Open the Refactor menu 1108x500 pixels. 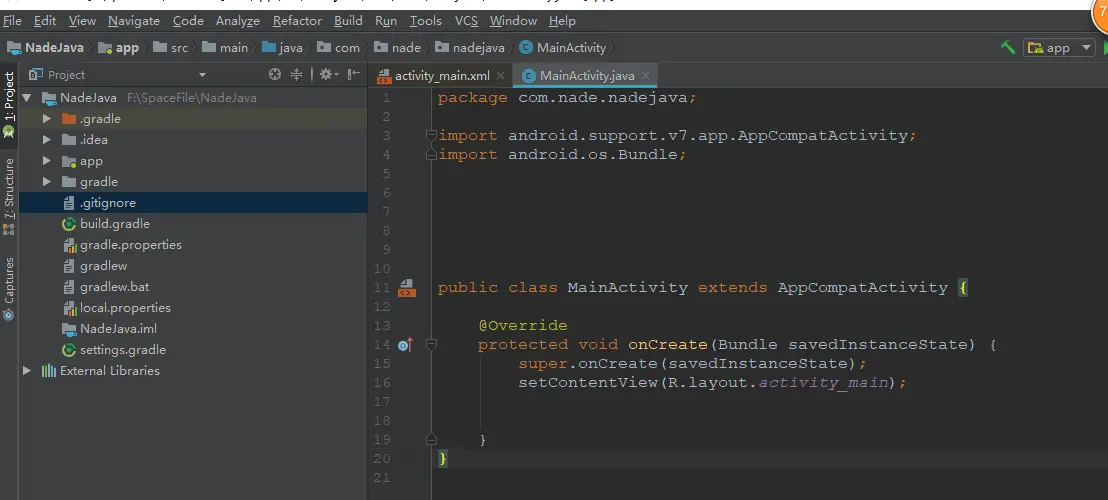point(297,21)
